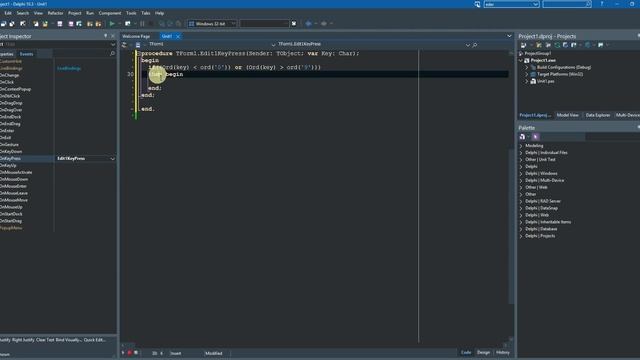Click the Save icon in main toolbar
The image size is (640, 360).
coord(60,24)
